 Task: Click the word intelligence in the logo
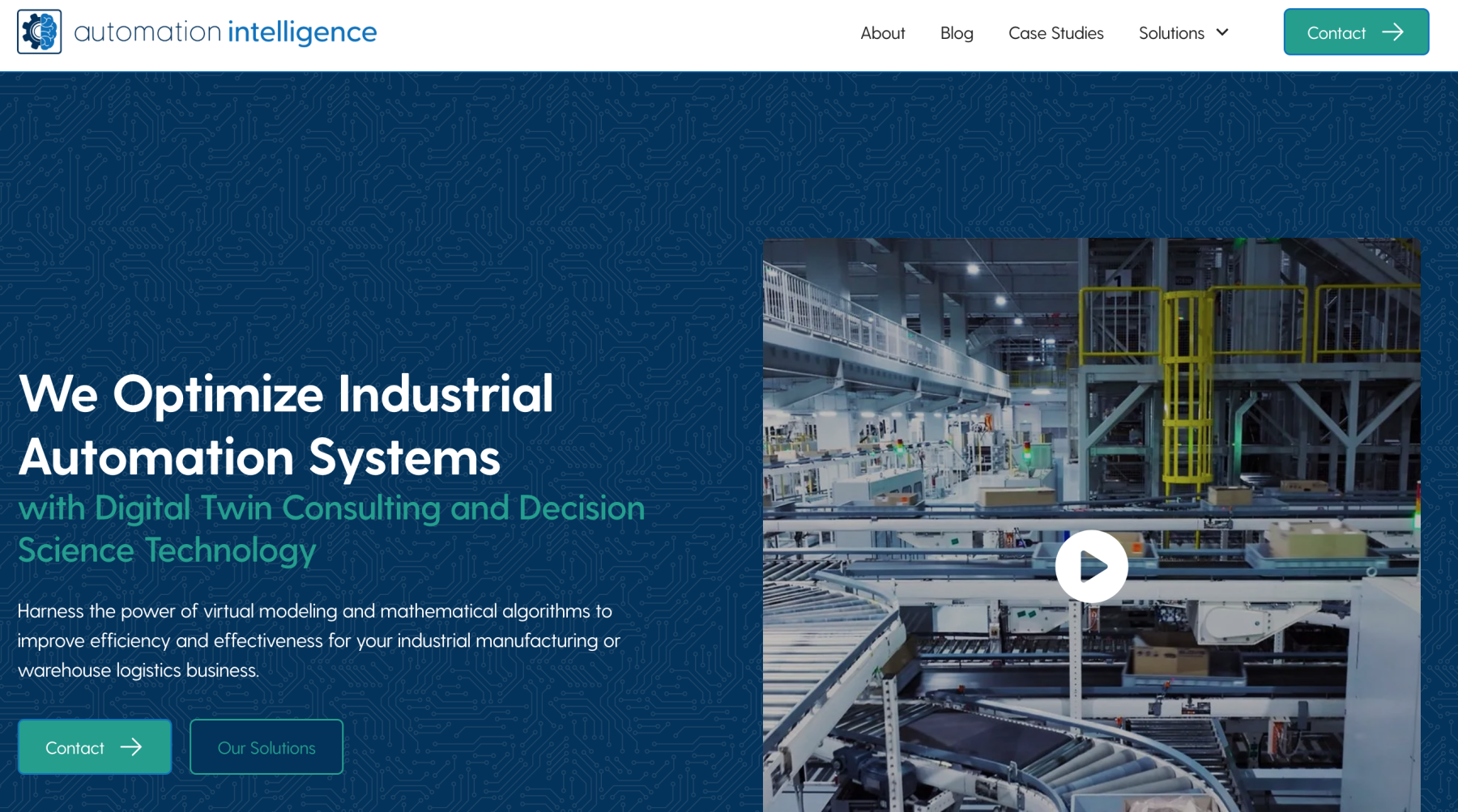point(302,32)
